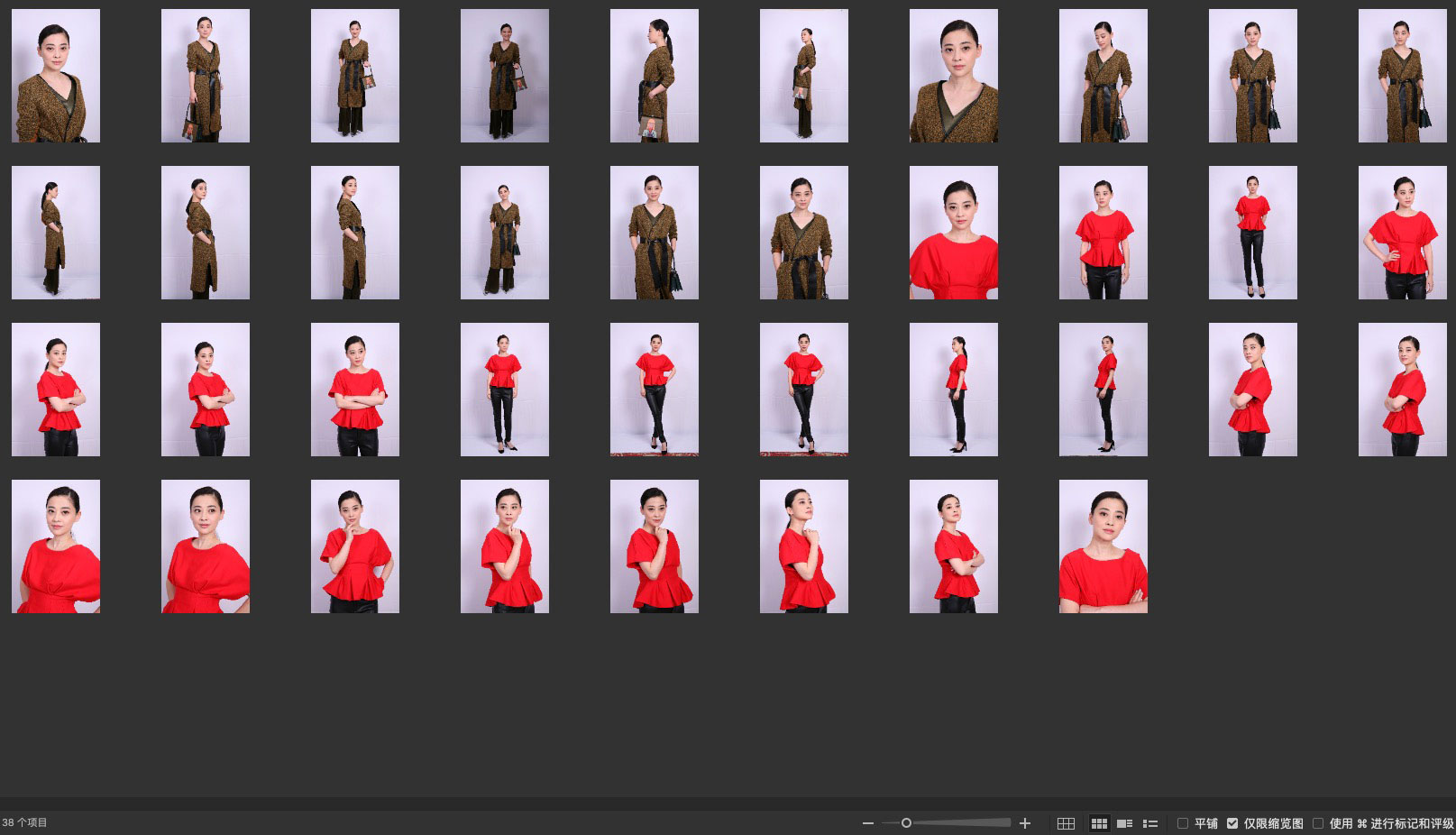
Task: Select the first thumbnail in the third row
Action: tap(56, 390)
